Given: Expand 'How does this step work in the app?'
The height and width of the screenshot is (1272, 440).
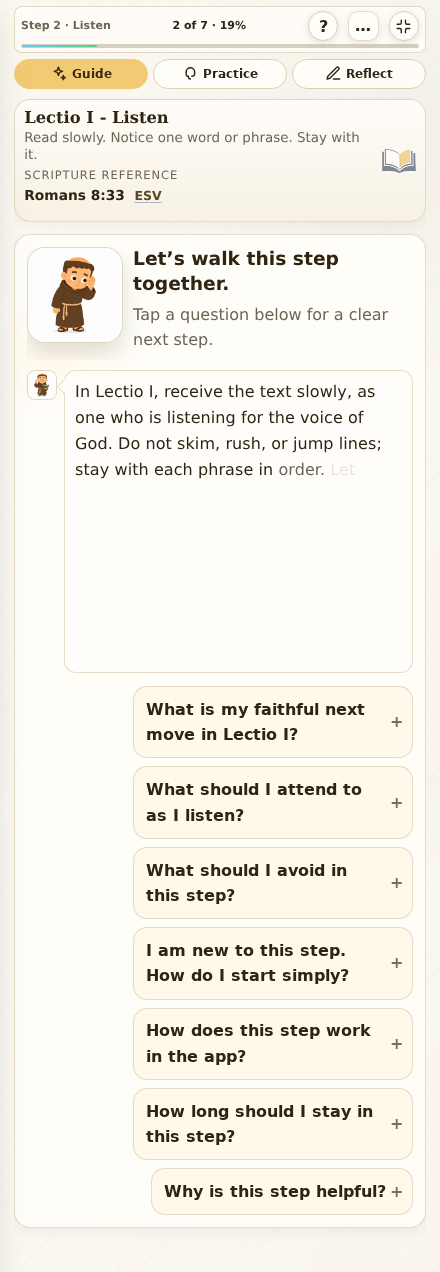Looking at the screenshot, I should [x=273, y=1044].
